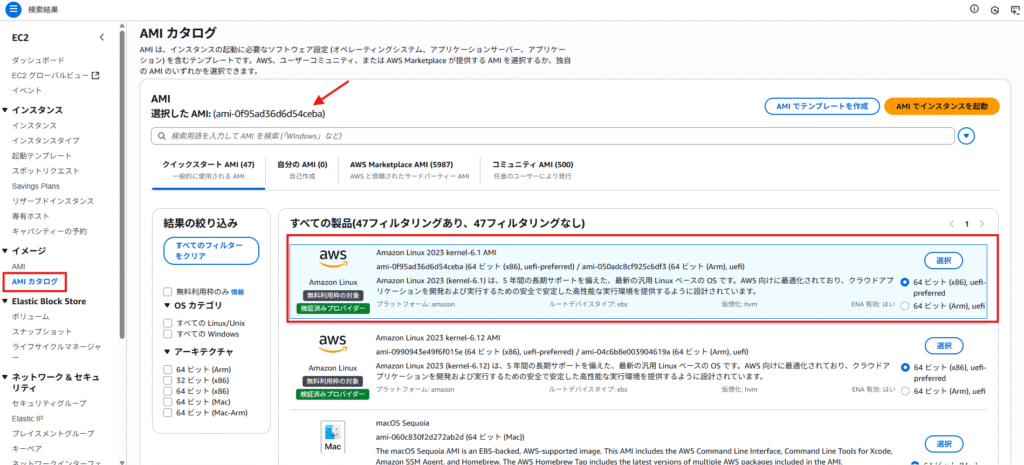This screenshot has width=1024, height=465.
Task: Open AMI カタログ in the sidebar
Action: point(34,281)
